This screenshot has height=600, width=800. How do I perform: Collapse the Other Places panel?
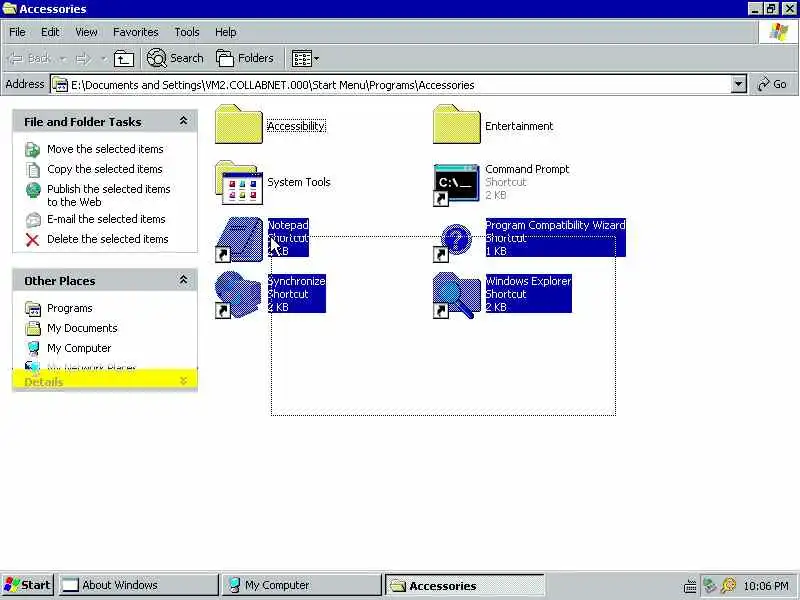click(x=183, y=280)
